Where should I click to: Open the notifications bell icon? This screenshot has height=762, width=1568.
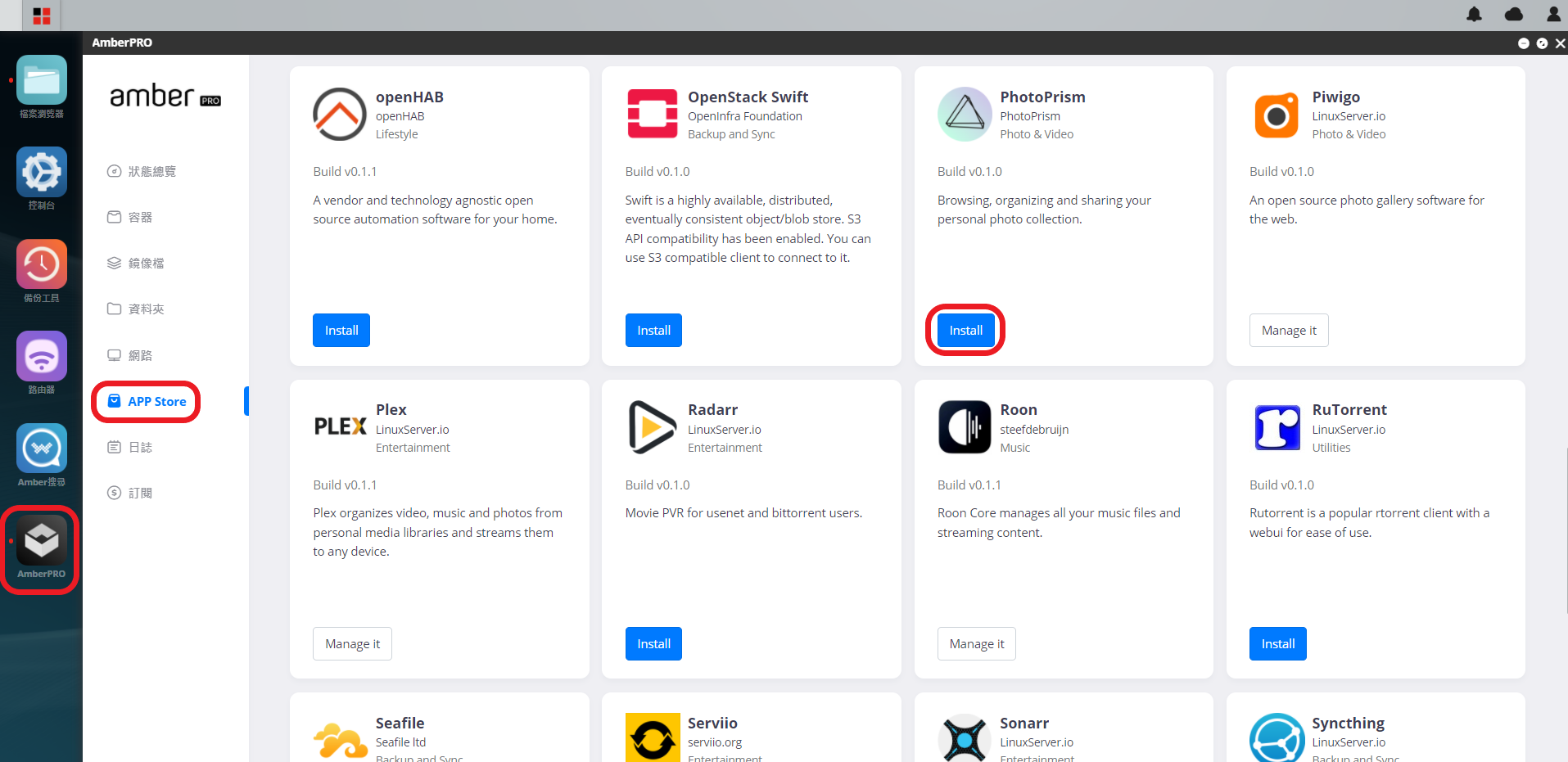coord(1474,14)
